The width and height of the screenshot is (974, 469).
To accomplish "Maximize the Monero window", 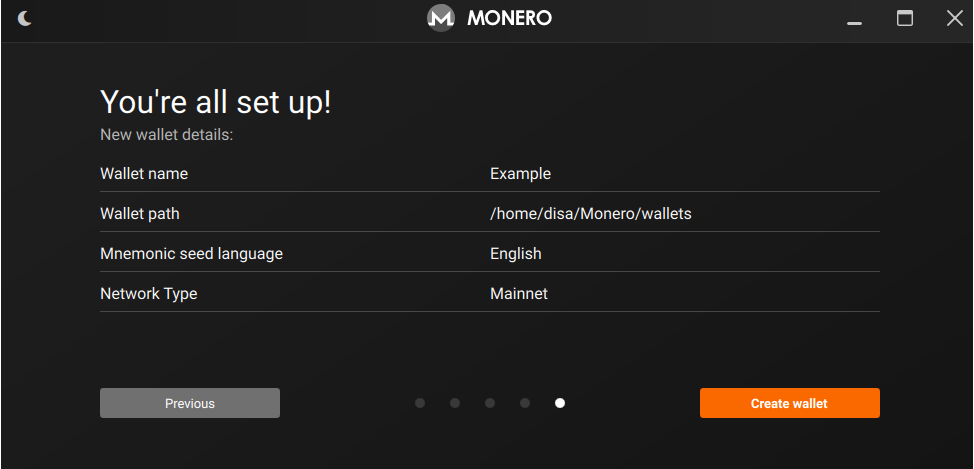I will pyautogui.click(x=905, y=19).
